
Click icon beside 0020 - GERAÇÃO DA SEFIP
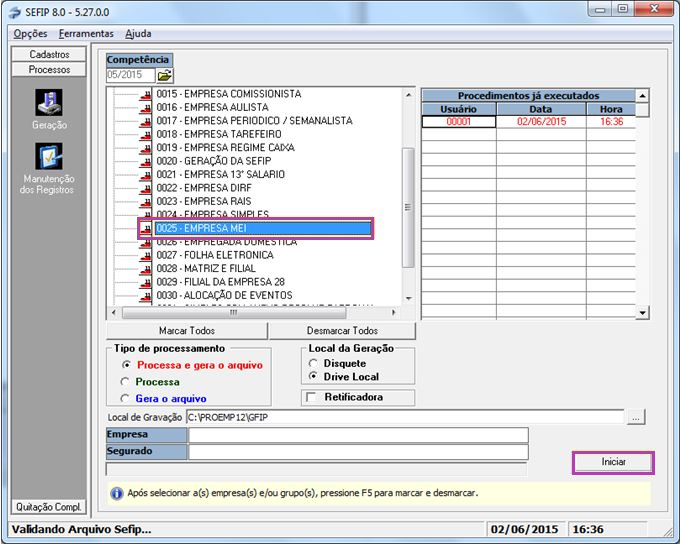click(x=146, y=161)
